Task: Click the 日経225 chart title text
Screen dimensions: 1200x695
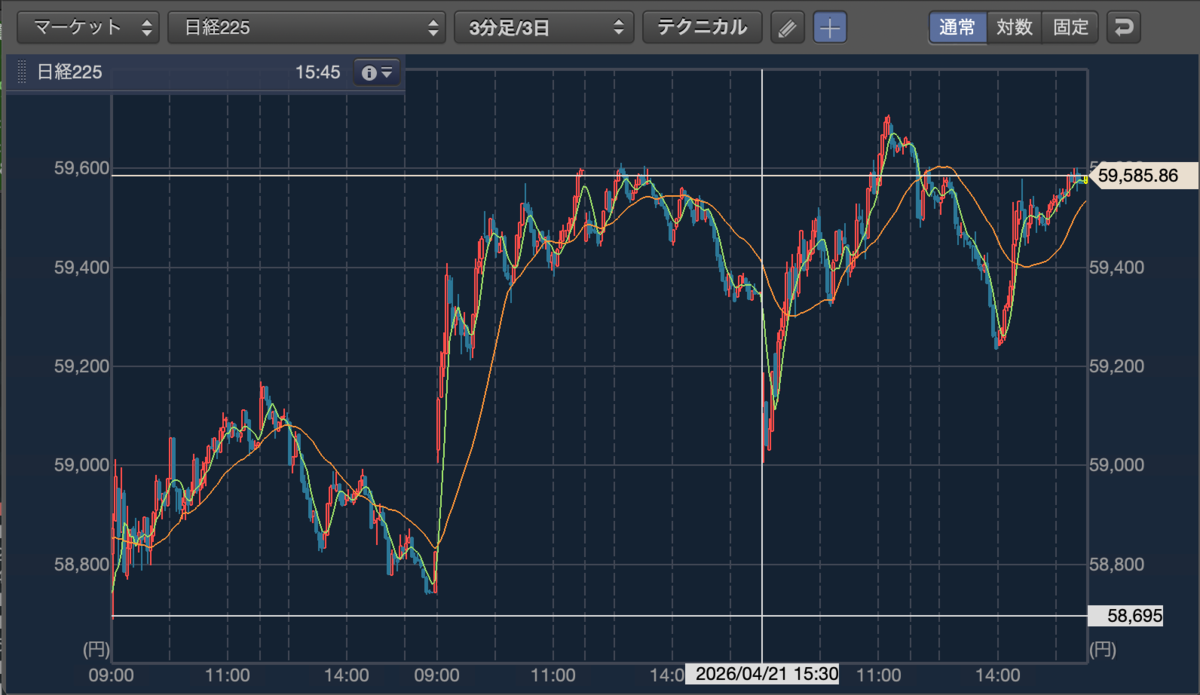Action: pos(69,72)
